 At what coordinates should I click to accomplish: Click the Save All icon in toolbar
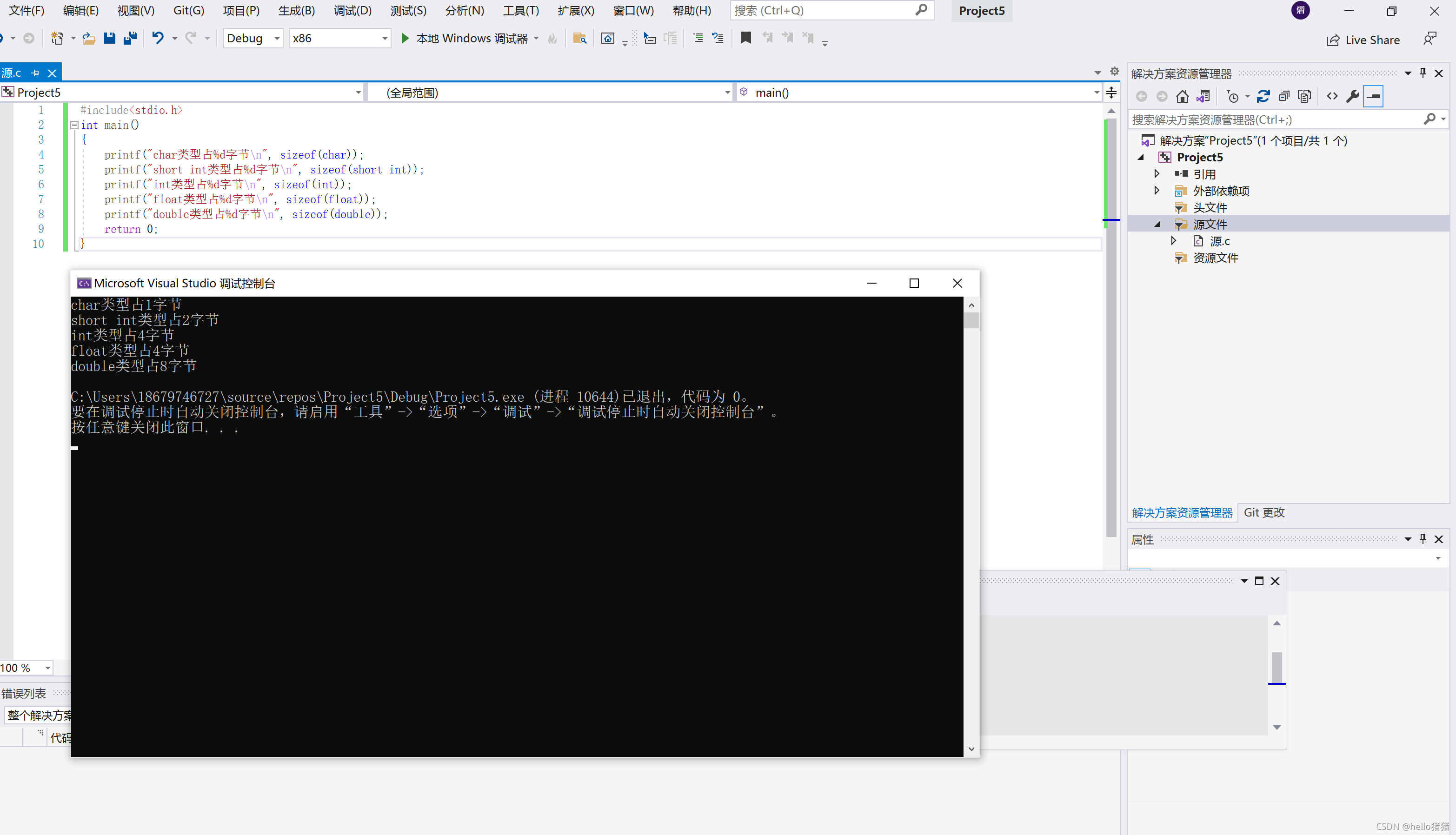(x=130, y=39)
